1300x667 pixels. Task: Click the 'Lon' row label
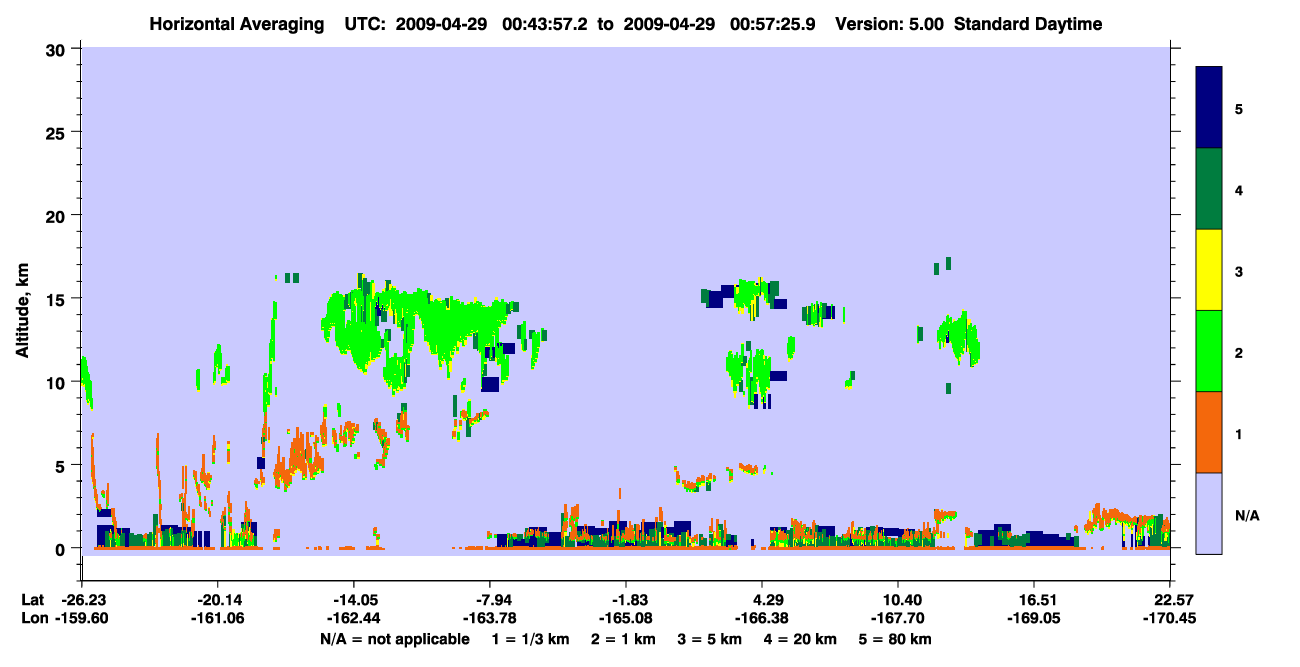(x=34, y=618)
